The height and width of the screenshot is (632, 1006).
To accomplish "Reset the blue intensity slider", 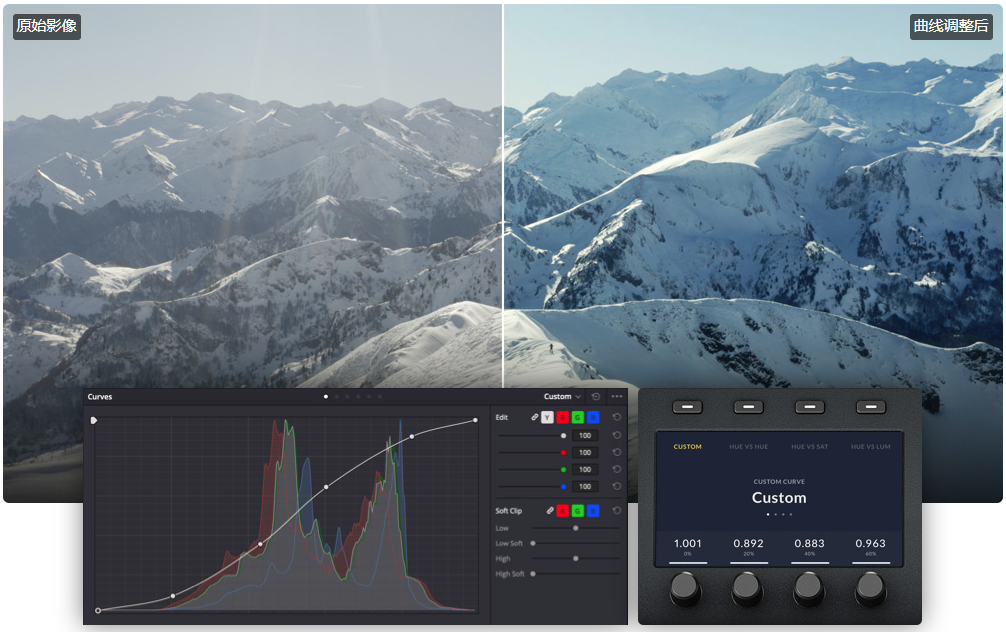I will point(617,487).
